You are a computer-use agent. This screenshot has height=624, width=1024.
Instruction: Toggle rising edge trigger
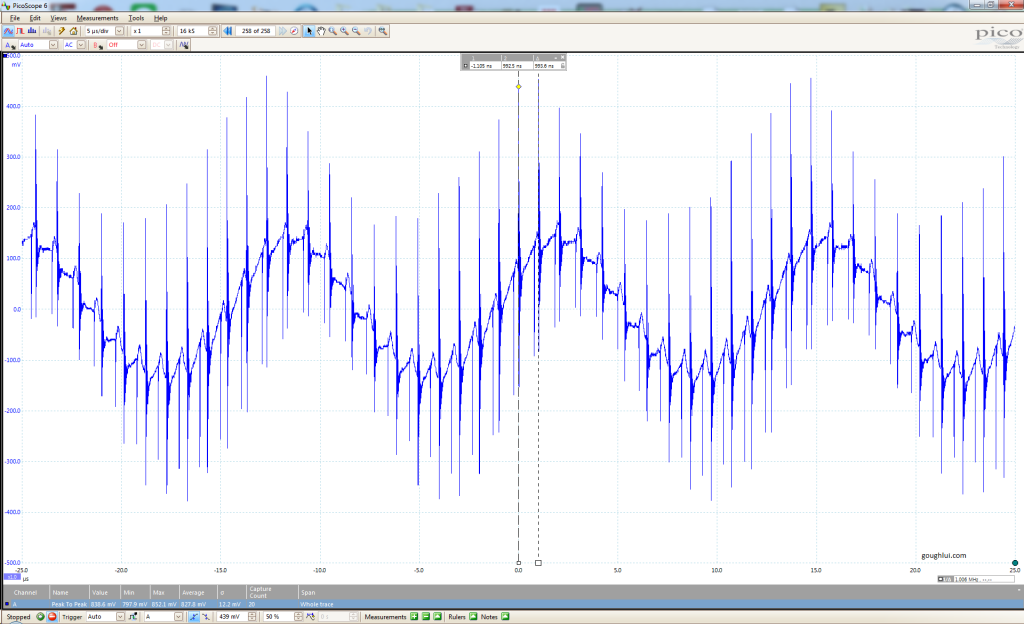click(194, 617)
